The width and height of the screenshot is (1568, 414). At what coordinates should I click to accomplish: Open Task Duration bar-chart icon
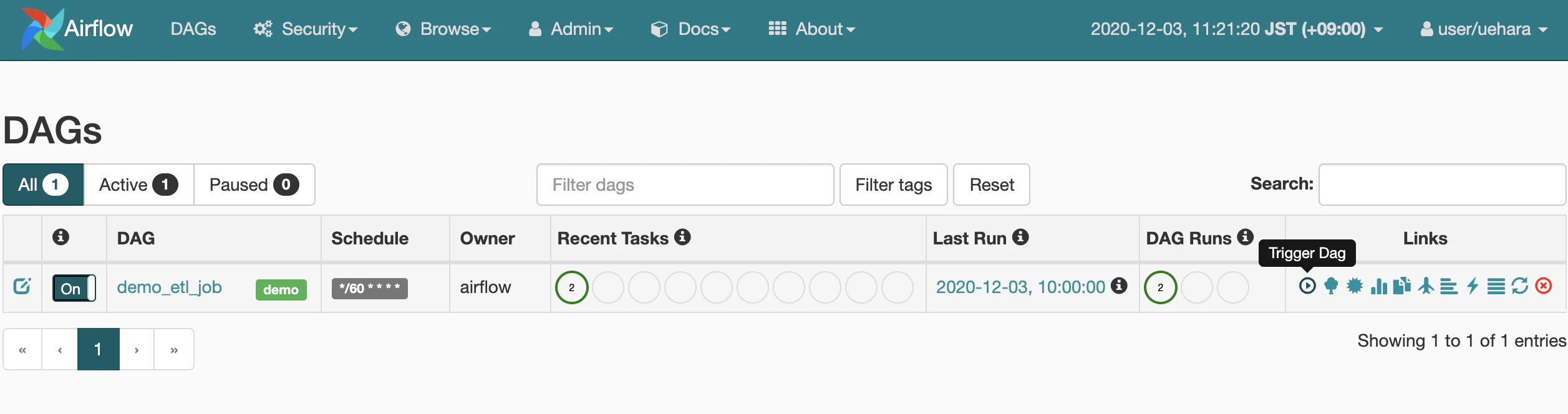point(1379,286)
